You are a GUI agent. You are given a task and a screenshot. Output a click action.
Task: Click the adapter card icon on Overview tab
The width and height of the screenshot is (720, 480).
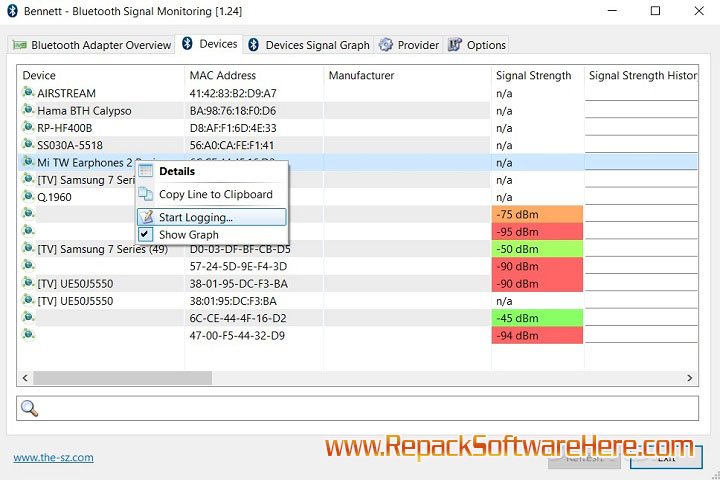[19, 45]
